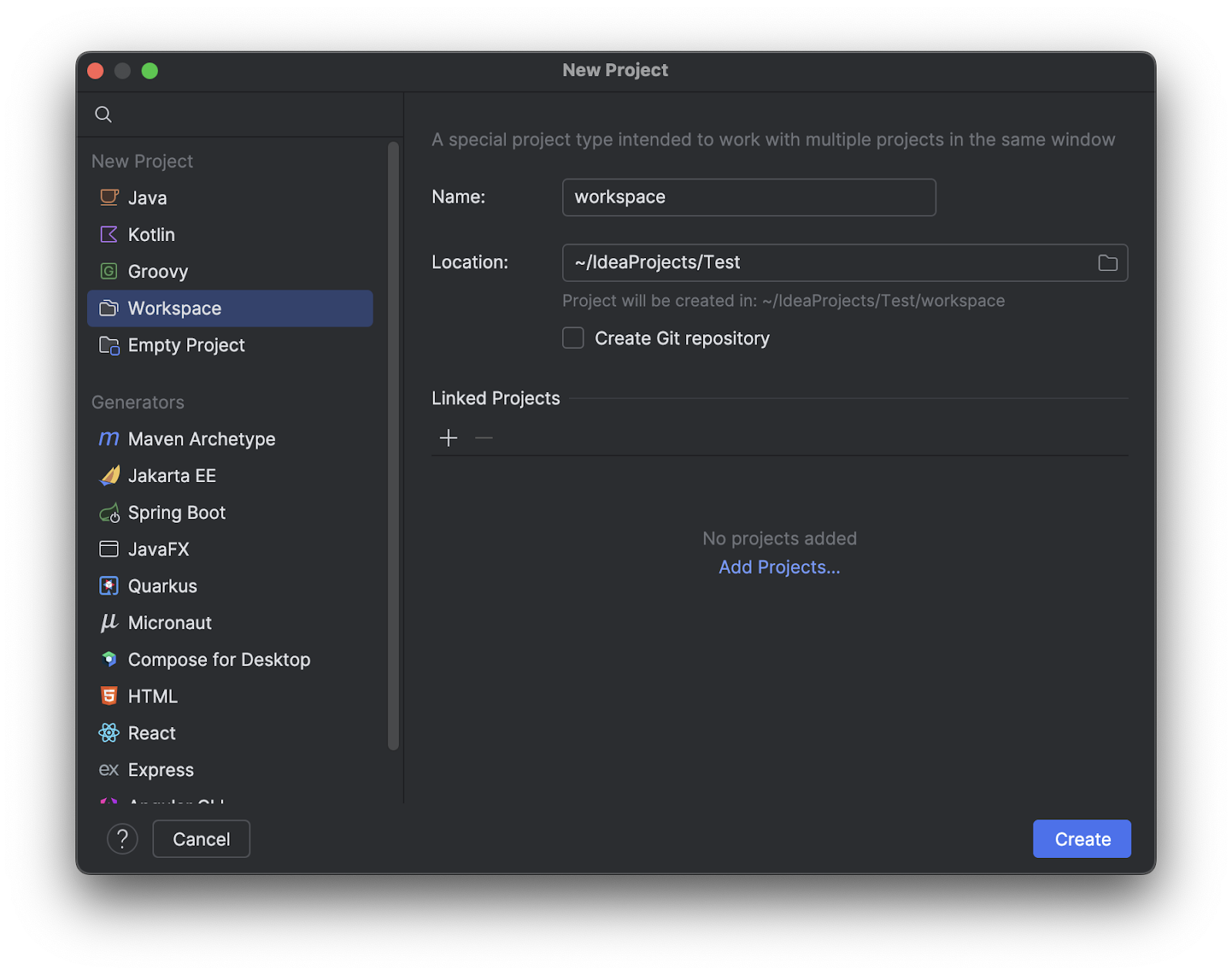The width and height of the screenshot is (1232, 975).
Task: Open help with the question mark button
Action: click(122, 839)
